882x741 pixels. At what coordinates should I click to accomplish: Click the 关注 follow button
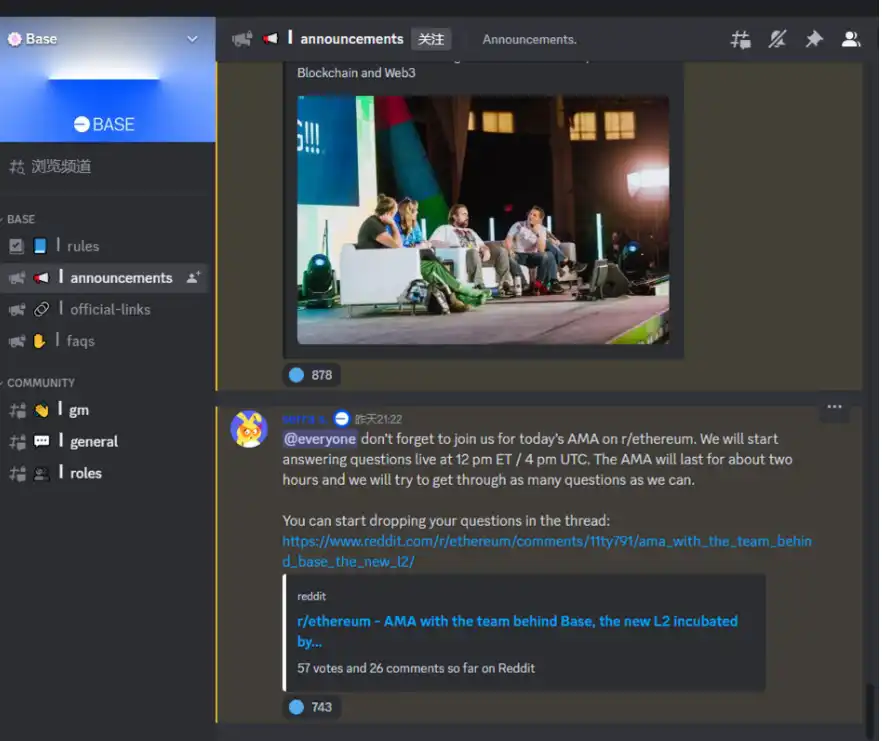tap(431, 39)
